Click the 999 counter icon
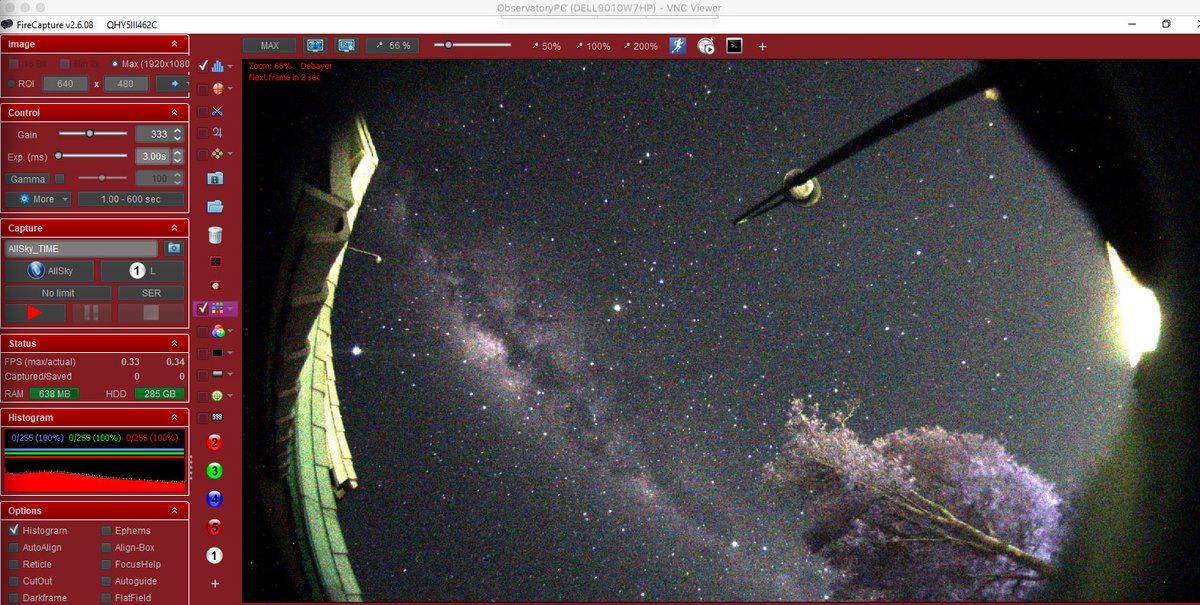Image resolution: width=1200 pixels, height=605 pixels. click(216, 417)
